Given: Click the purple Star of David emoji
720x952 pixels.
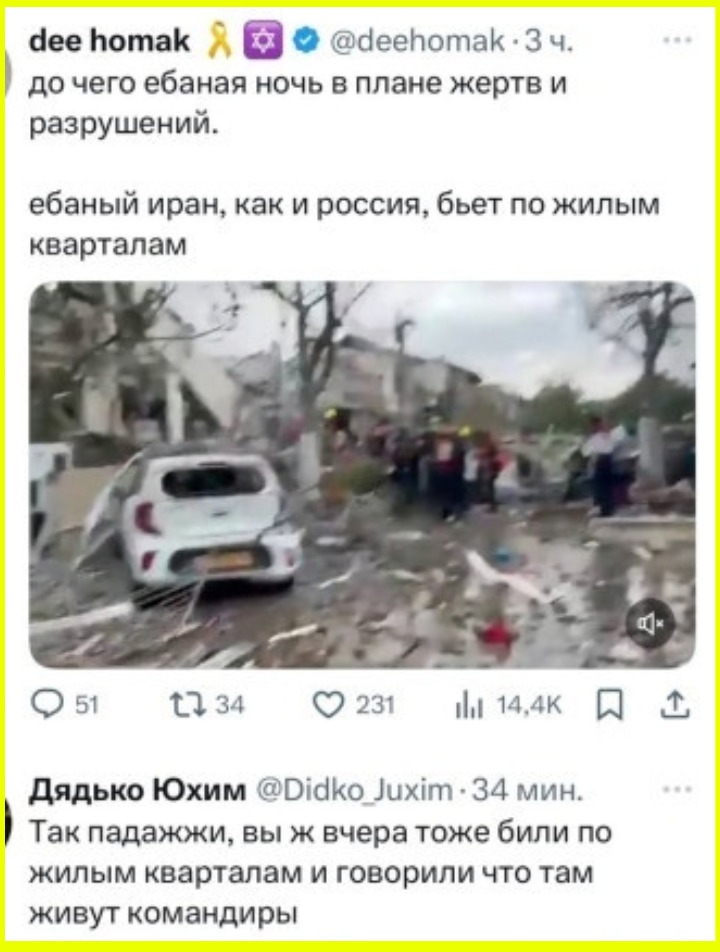Looking at the screenshot, I should click(262, 41).
